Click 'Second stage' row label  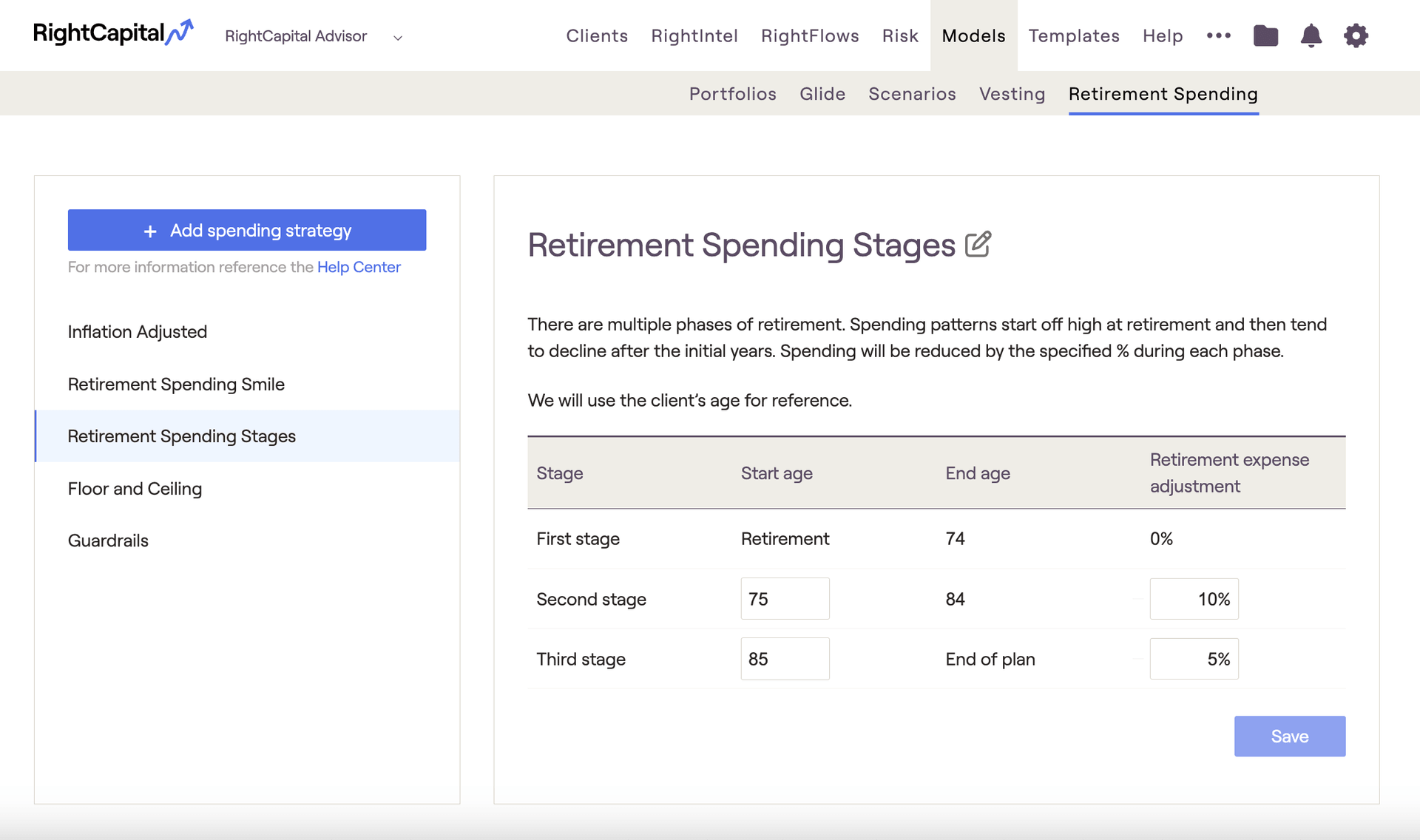click(x=591, y=599)
